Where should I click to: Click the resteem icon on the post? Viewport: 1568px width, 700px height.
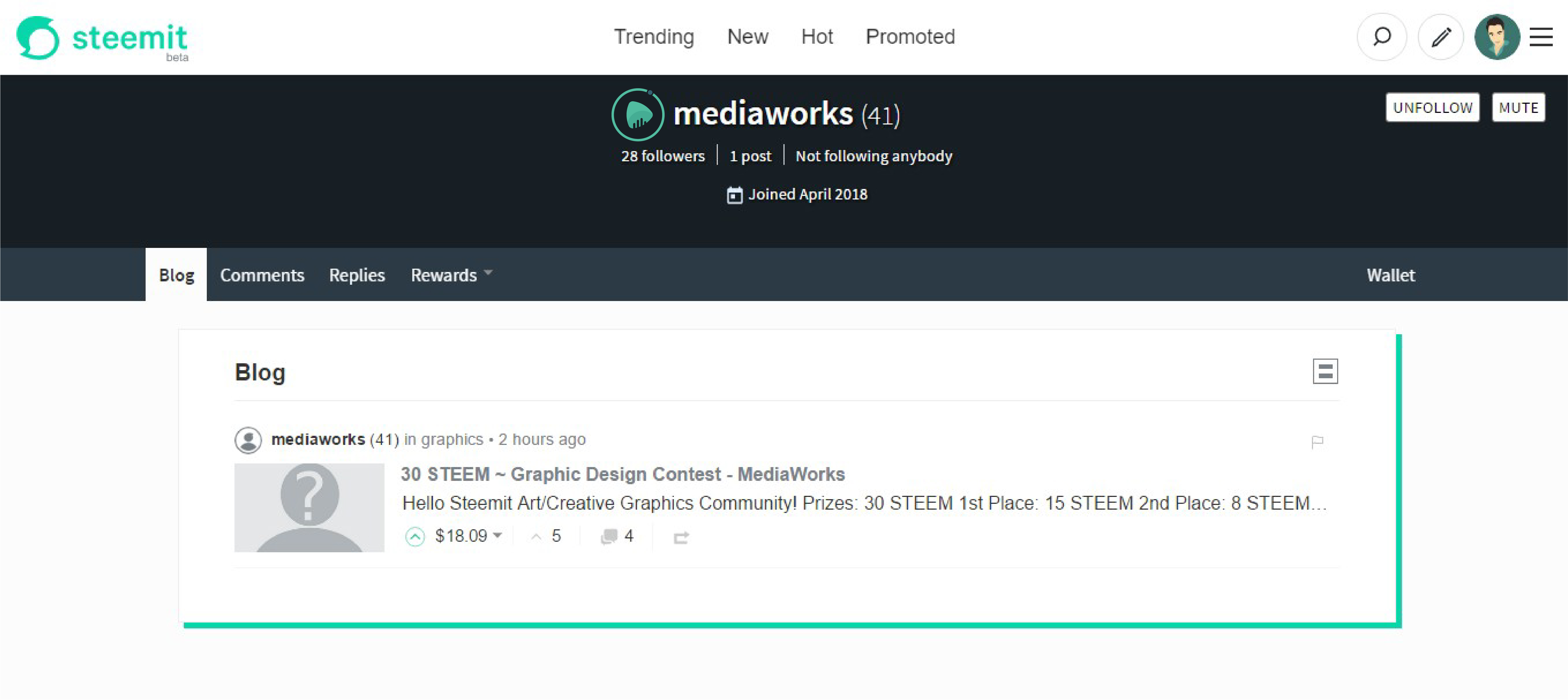tap(682, 537)
